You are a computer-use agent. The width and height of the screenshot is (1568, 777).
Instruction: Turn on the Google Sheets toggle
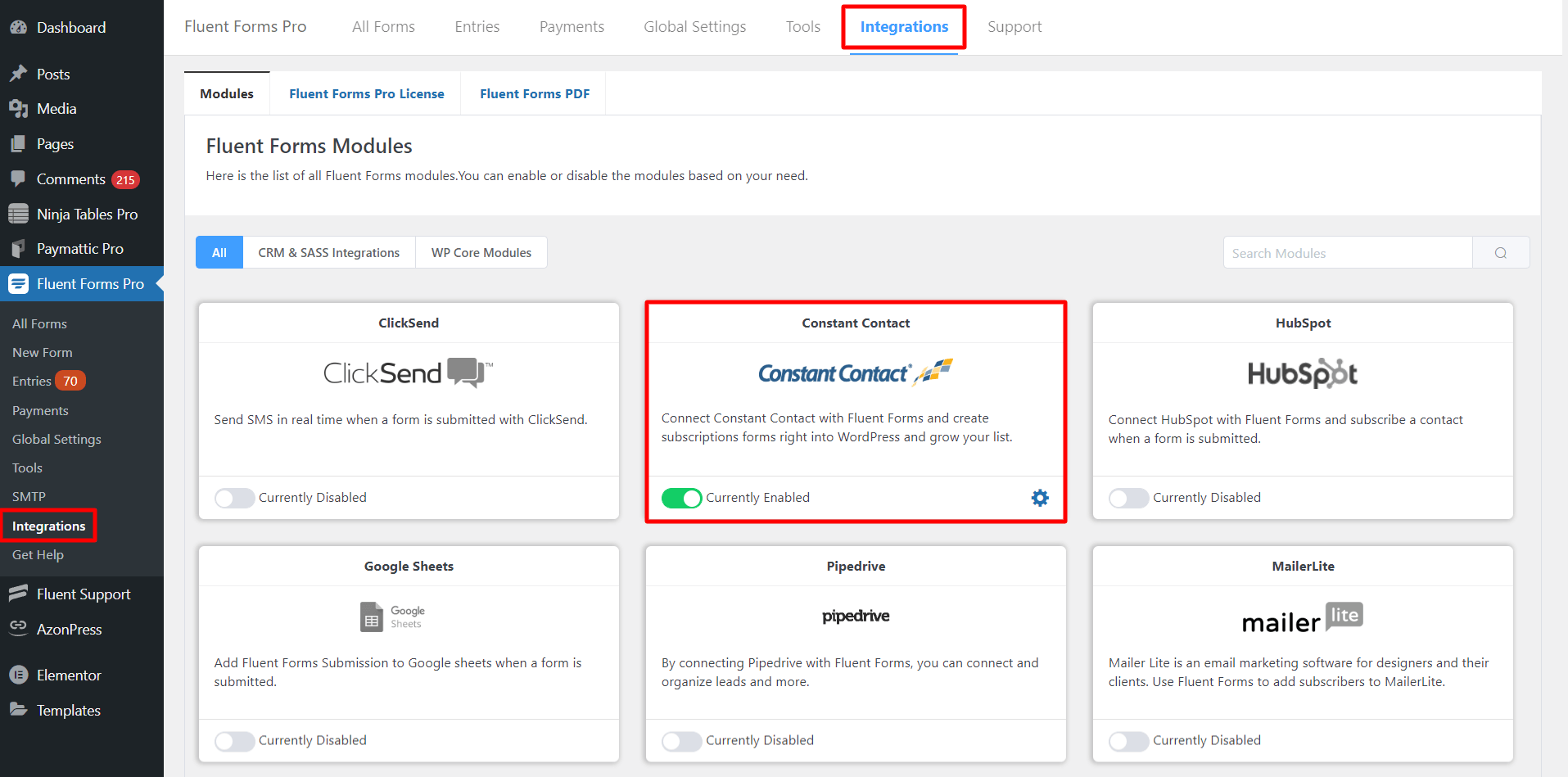tap(234, 741)
